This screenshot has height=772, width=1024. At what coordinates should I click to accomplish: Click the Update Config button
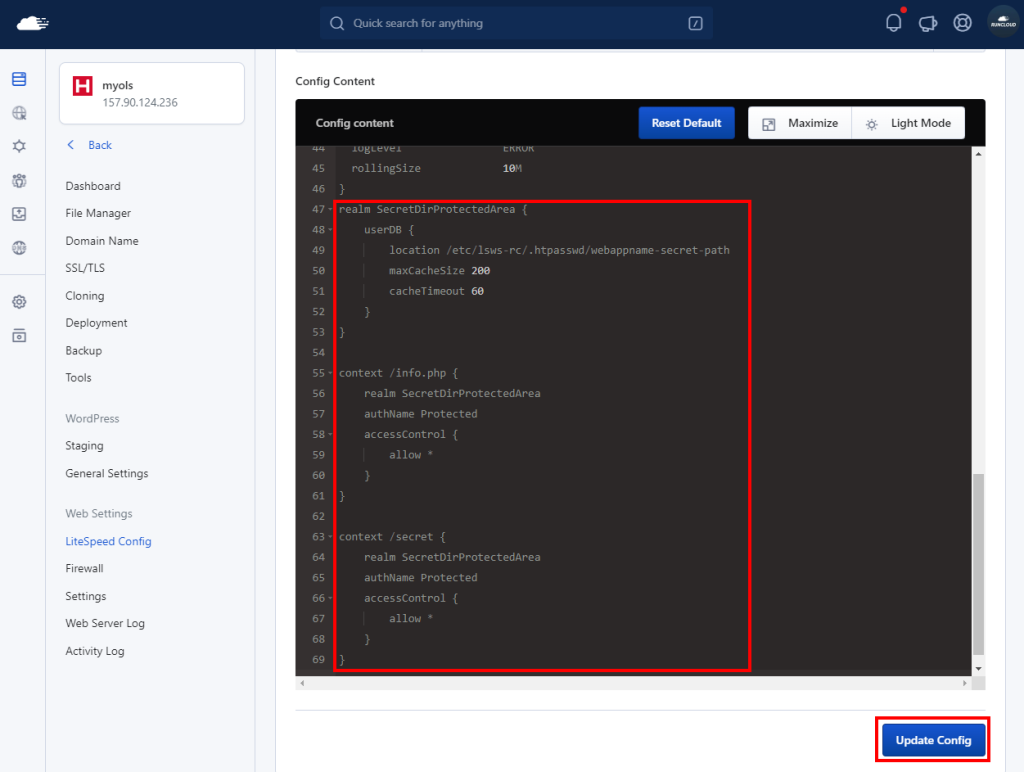(933, 740)
